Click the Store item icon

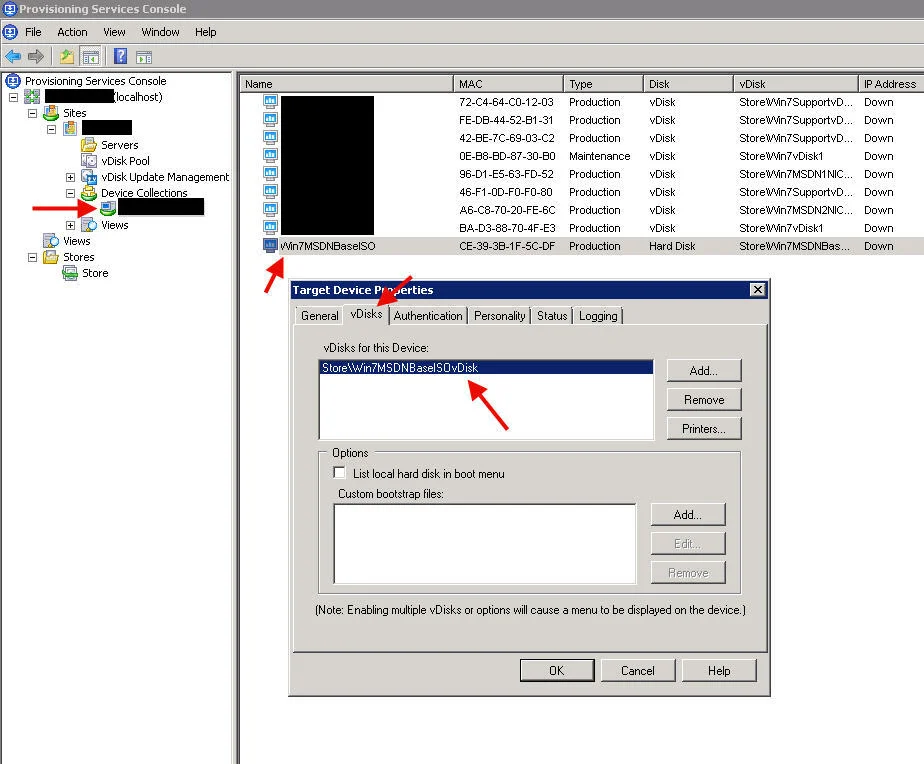pyautogui.click(x=70, y=273)
